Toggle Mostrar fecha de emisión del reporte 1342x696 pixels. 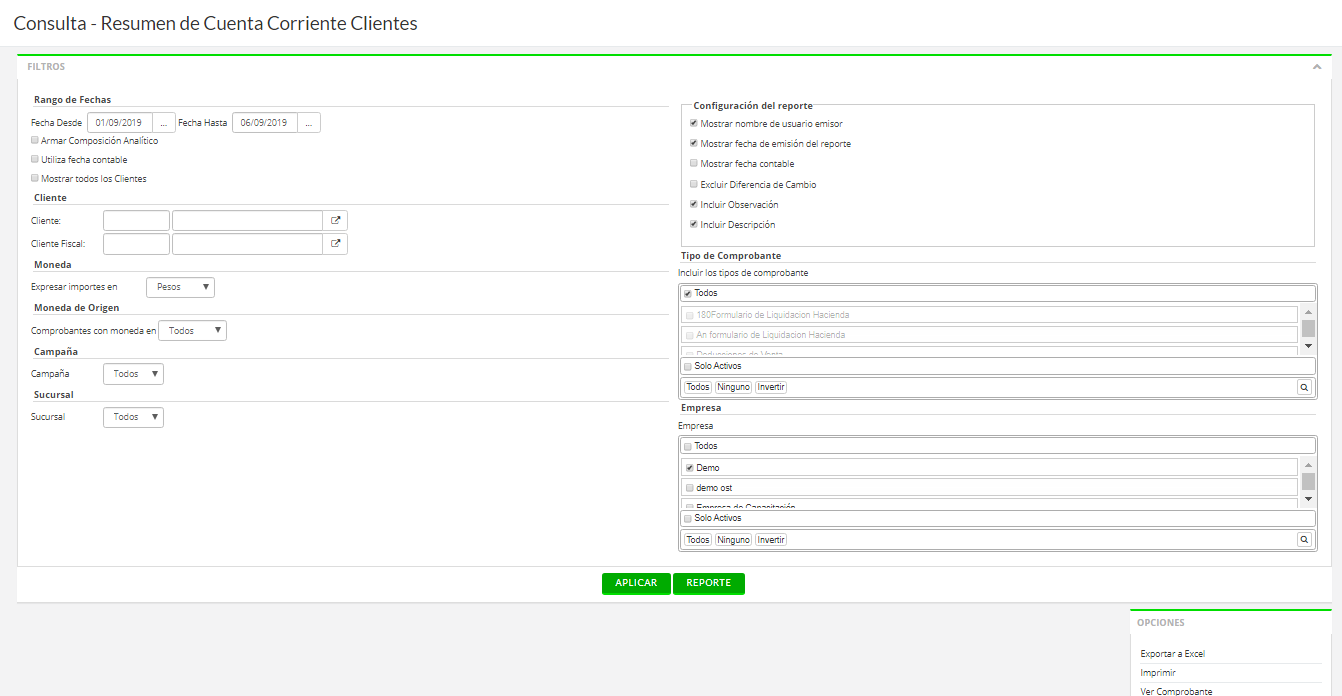[694, 143]
